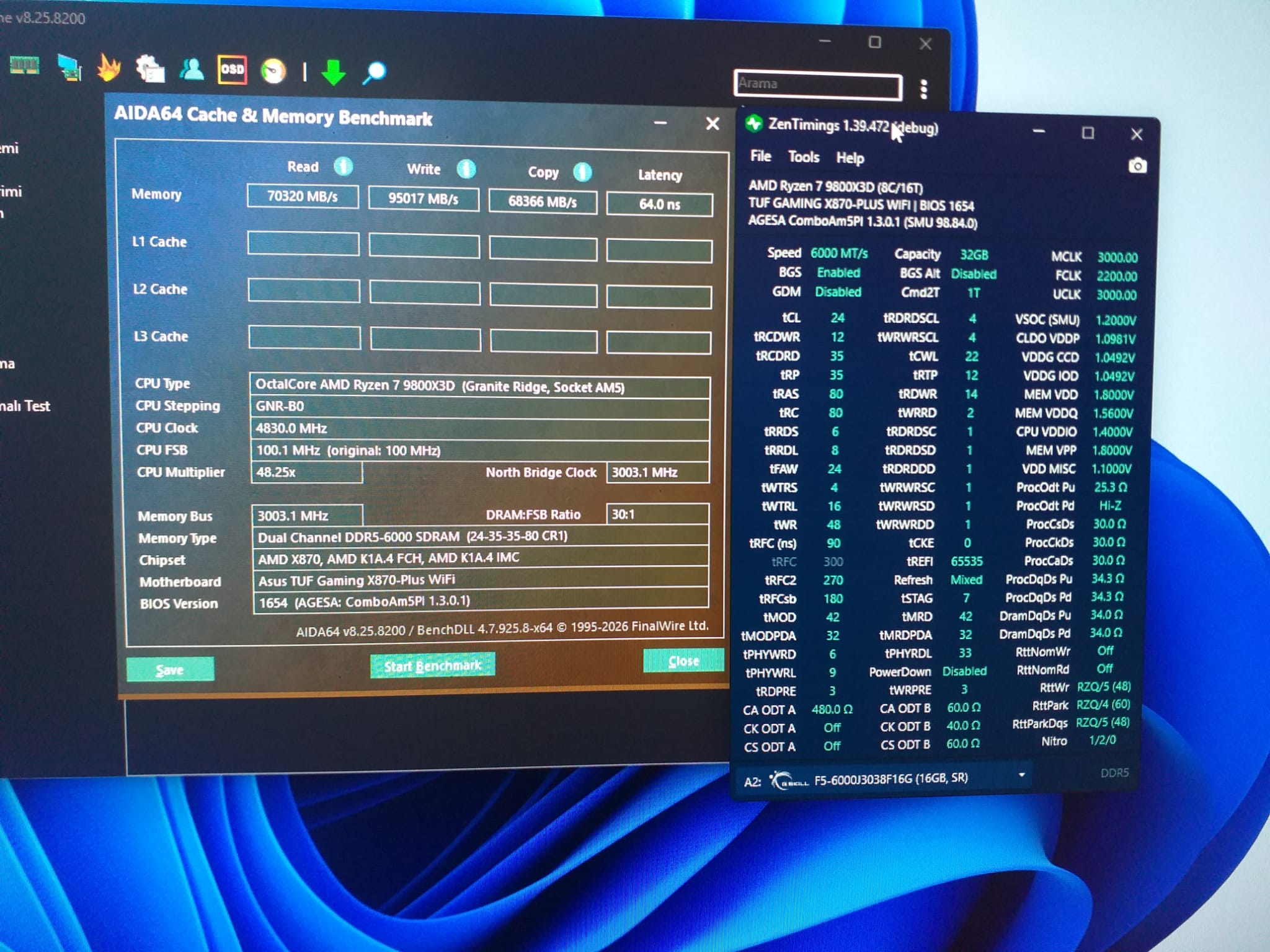Click the computer monitor icon in AIDA64 toolbar

(69, 68)
